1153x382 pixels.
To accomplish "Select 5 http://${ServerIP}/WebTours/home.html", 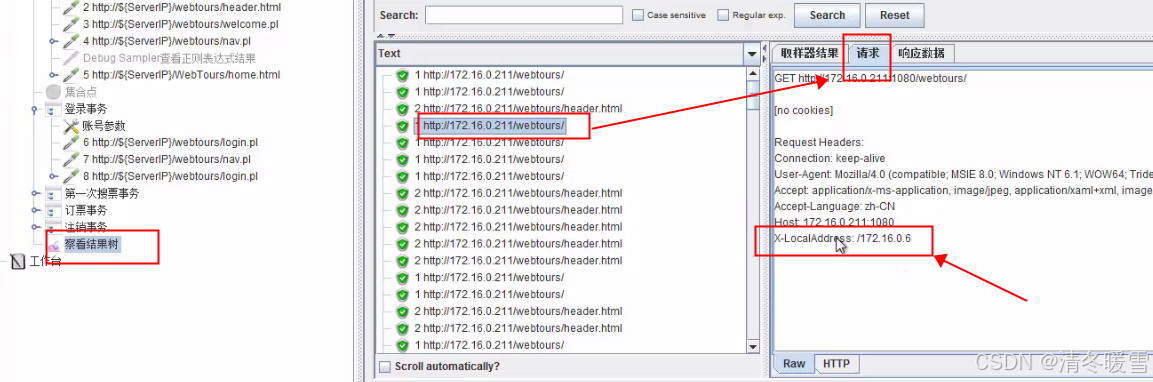I will coord(182,75).
